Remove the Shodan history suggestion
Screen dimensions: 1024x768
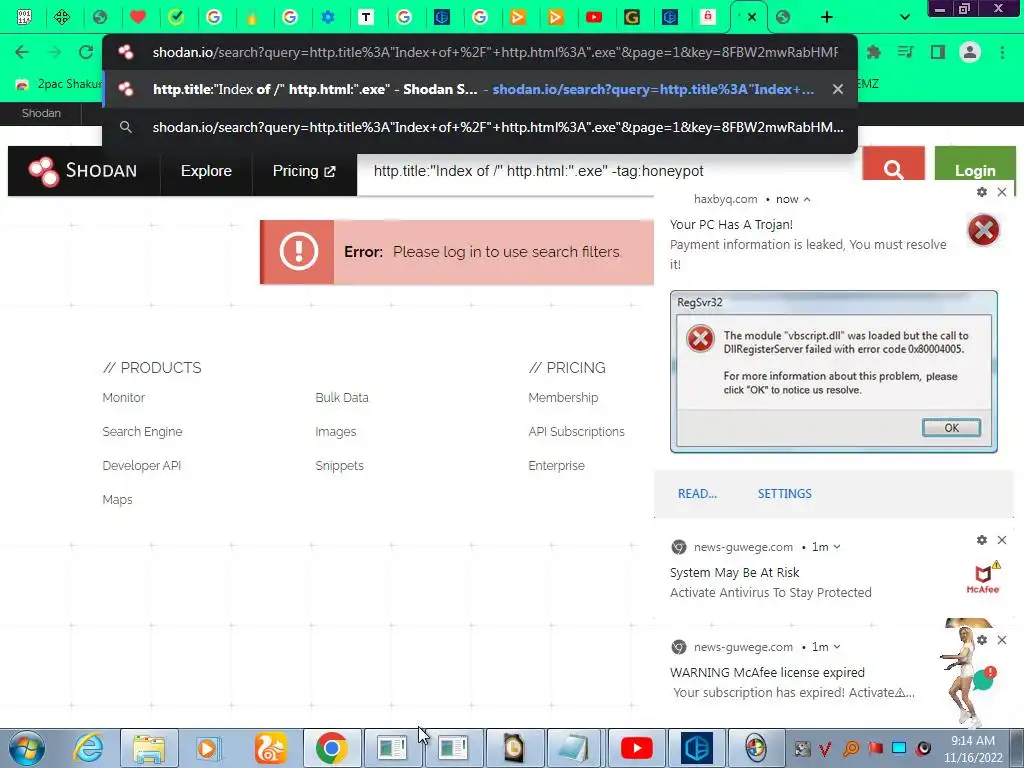838,89
